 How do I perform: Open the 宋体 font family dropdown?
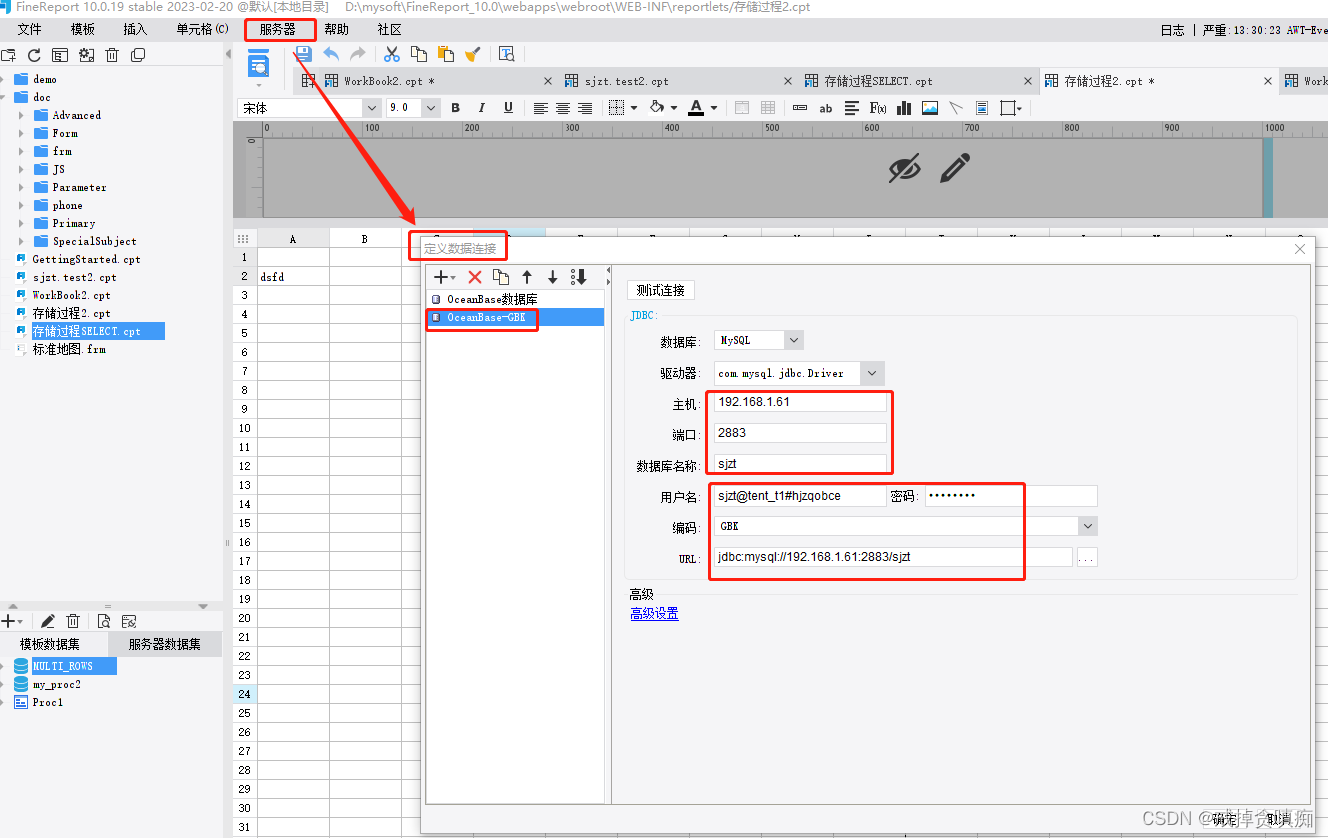click(372, 108)
